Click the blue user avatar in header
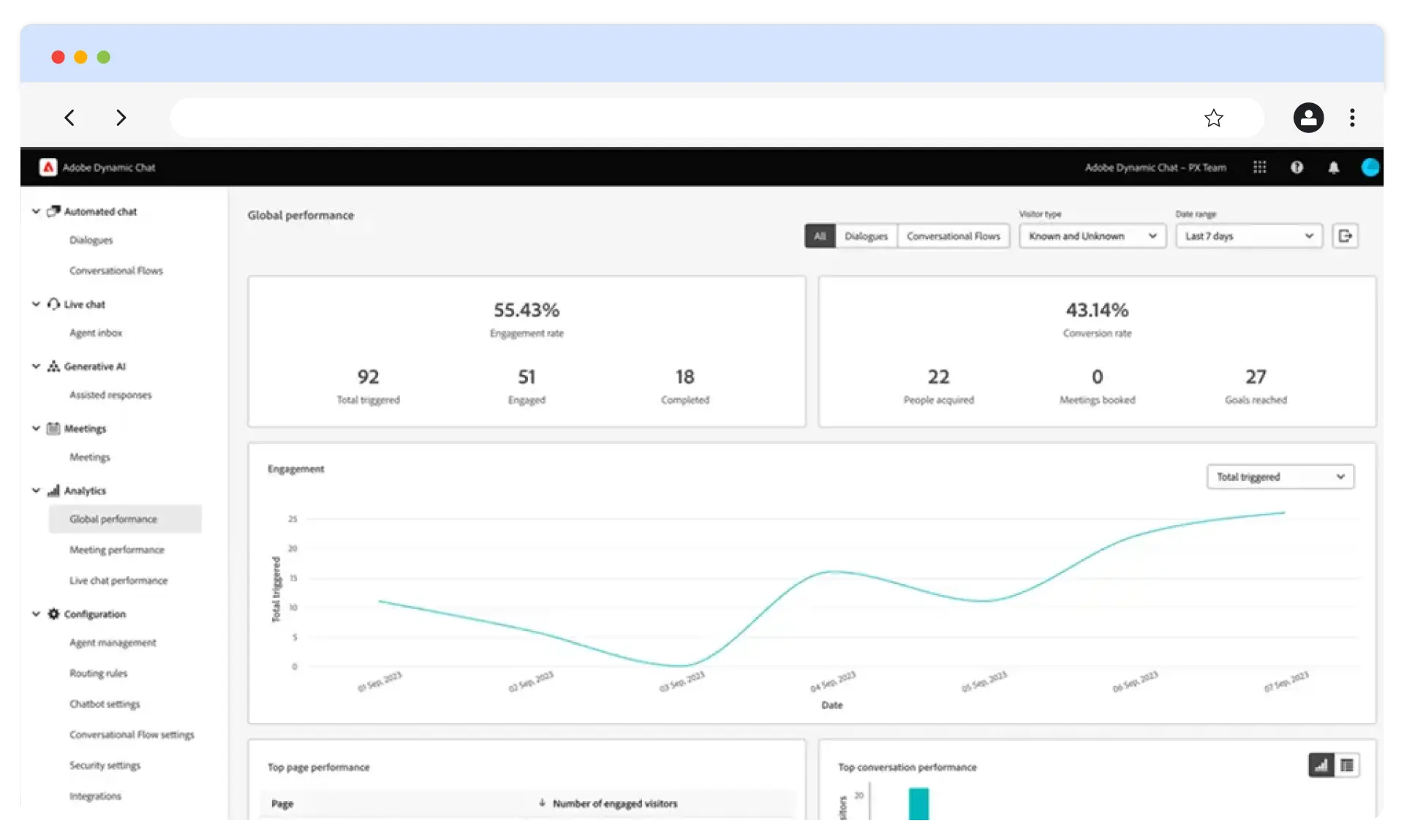The width and height of the screenshot is (1404, 840). [1370, 167]
